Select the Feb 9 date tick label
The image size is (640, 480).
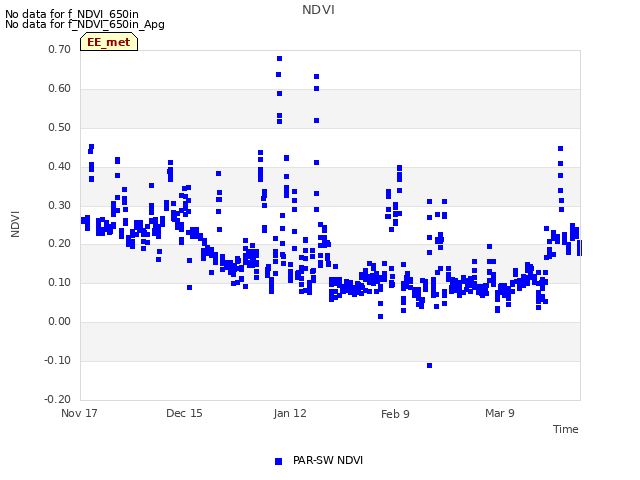point(395,414)
